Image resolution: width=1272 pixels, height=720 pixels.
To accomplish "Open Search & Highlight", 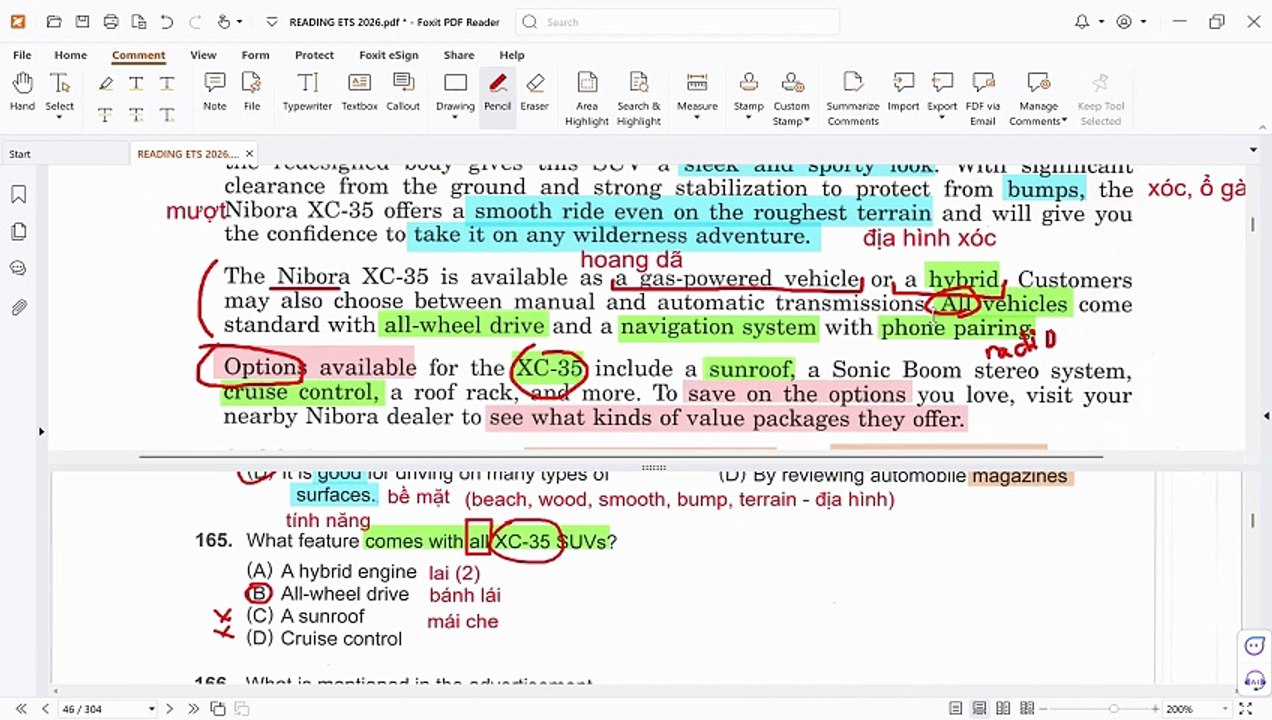I will 638,99.
